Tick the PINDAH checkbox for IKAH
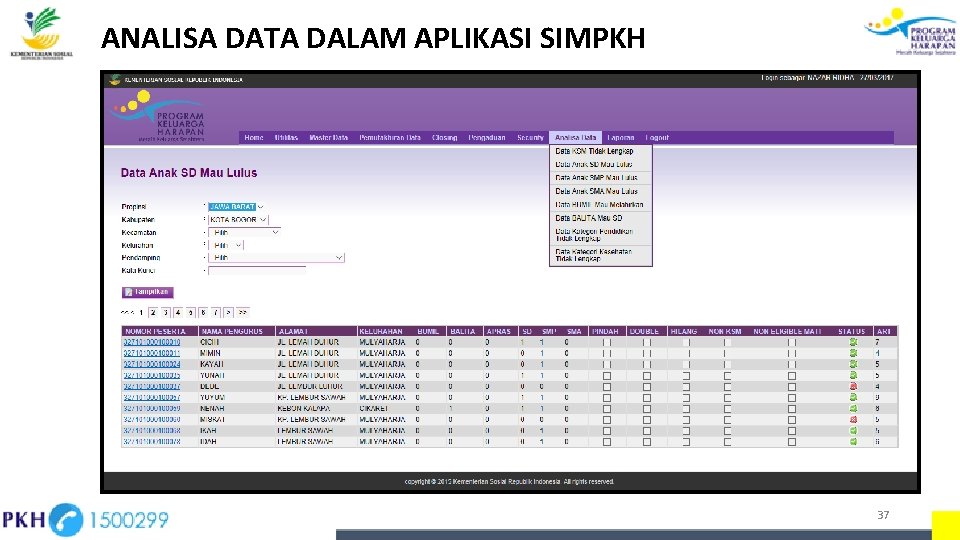 click(607, 431)
